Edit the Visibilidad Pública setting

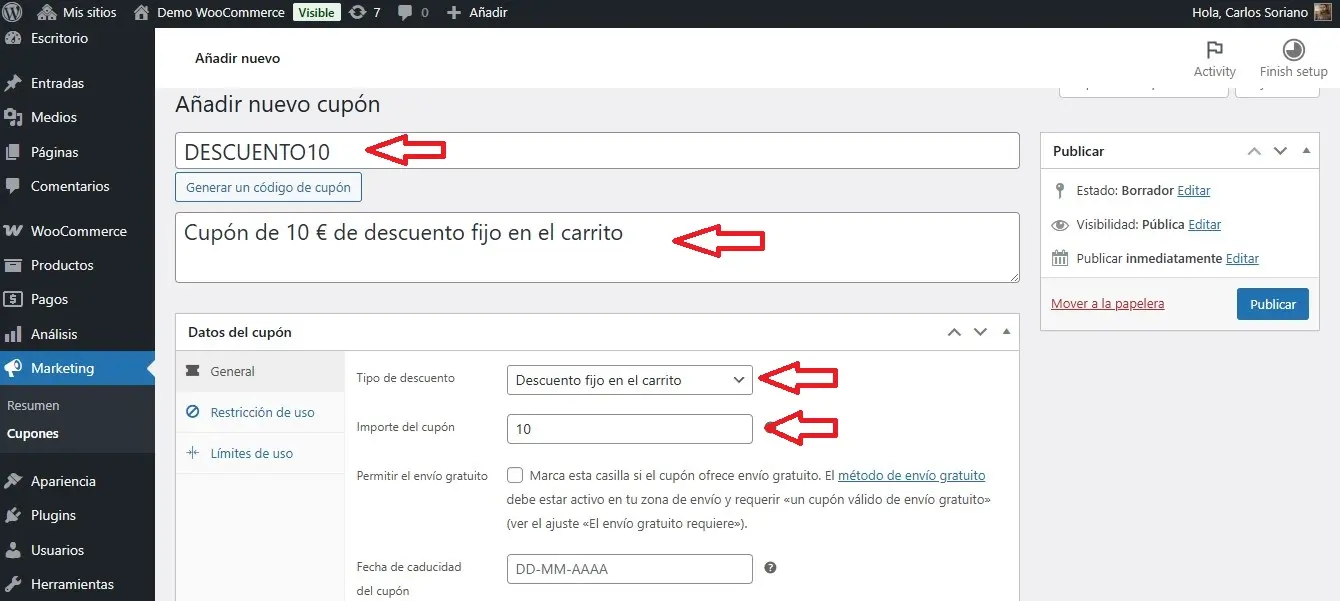point(1204,224)
